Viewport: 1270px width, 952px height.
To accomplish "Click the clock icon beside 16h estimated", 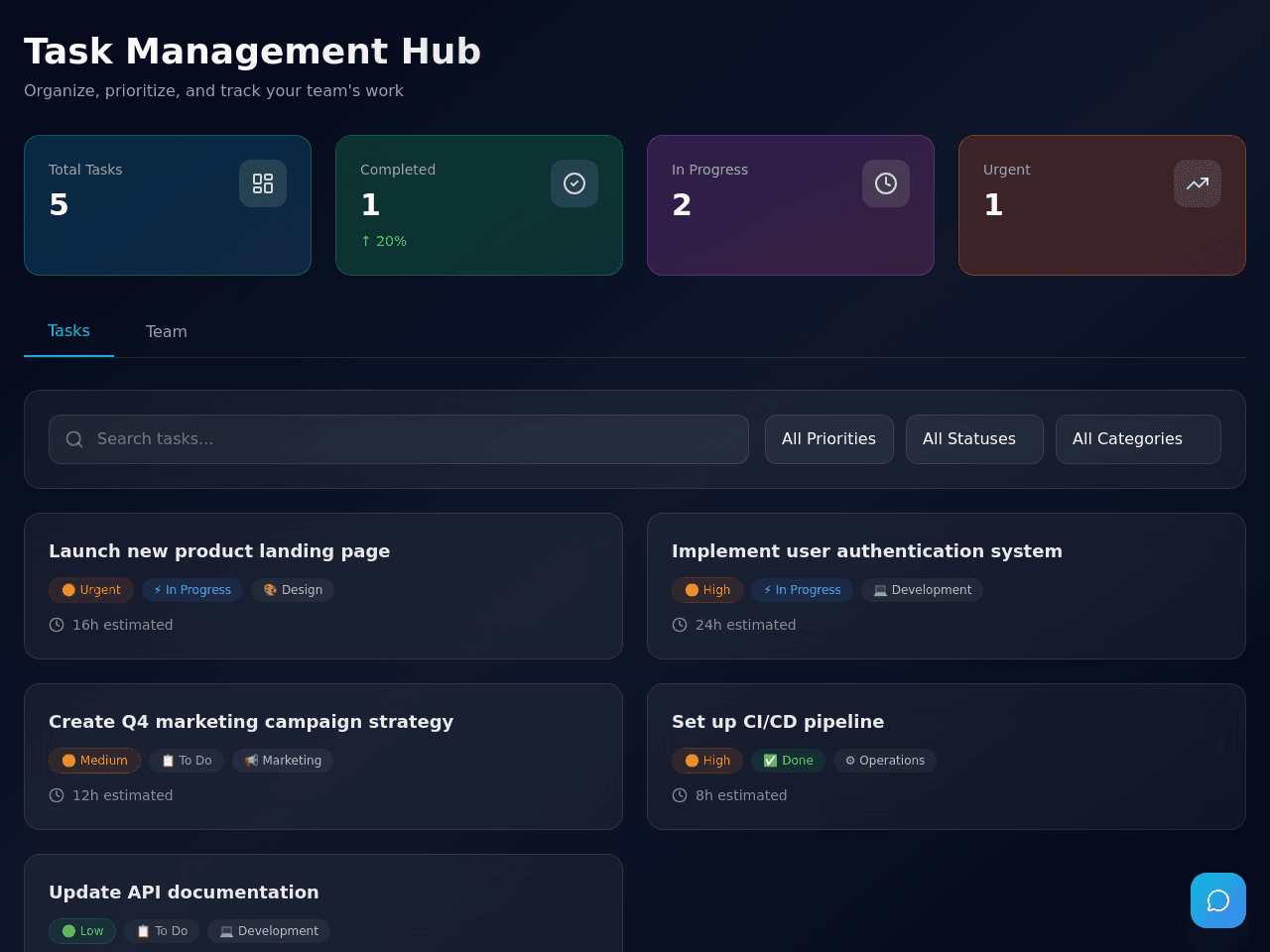I will pos(57,625).
